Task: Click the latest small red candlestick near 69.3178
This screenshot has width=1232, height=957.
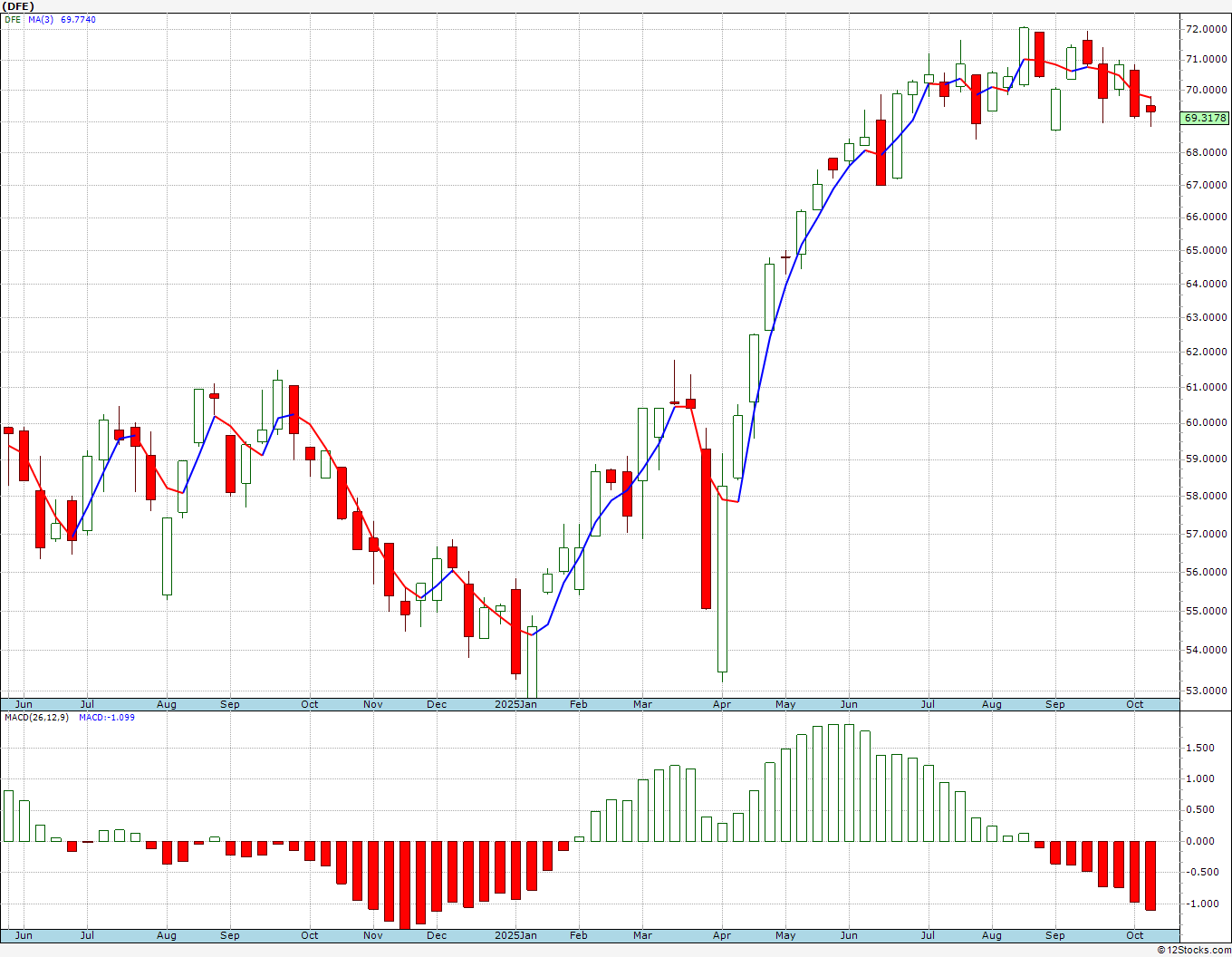Action: (1150, 109)
